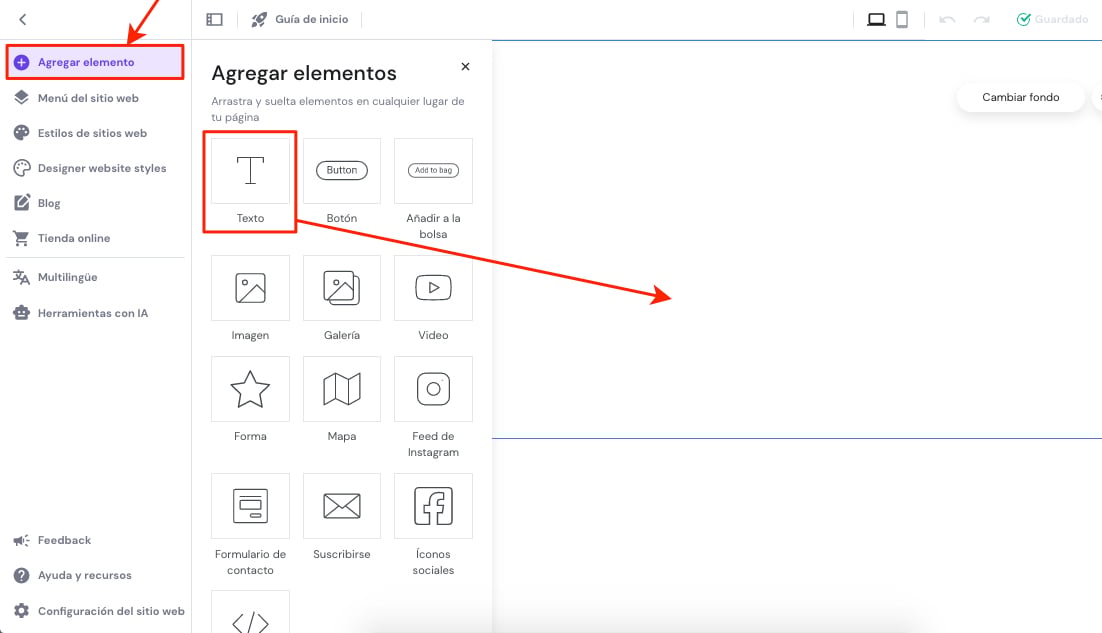The image size is (1102, 633).
Task: Click the back arrow at top left
Action: coord(23,19)
